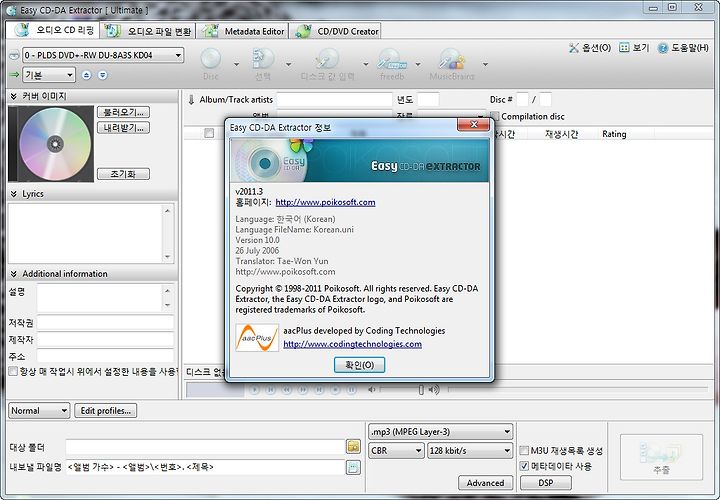Click the aacPlus logo in the dialog

[257, 338]
